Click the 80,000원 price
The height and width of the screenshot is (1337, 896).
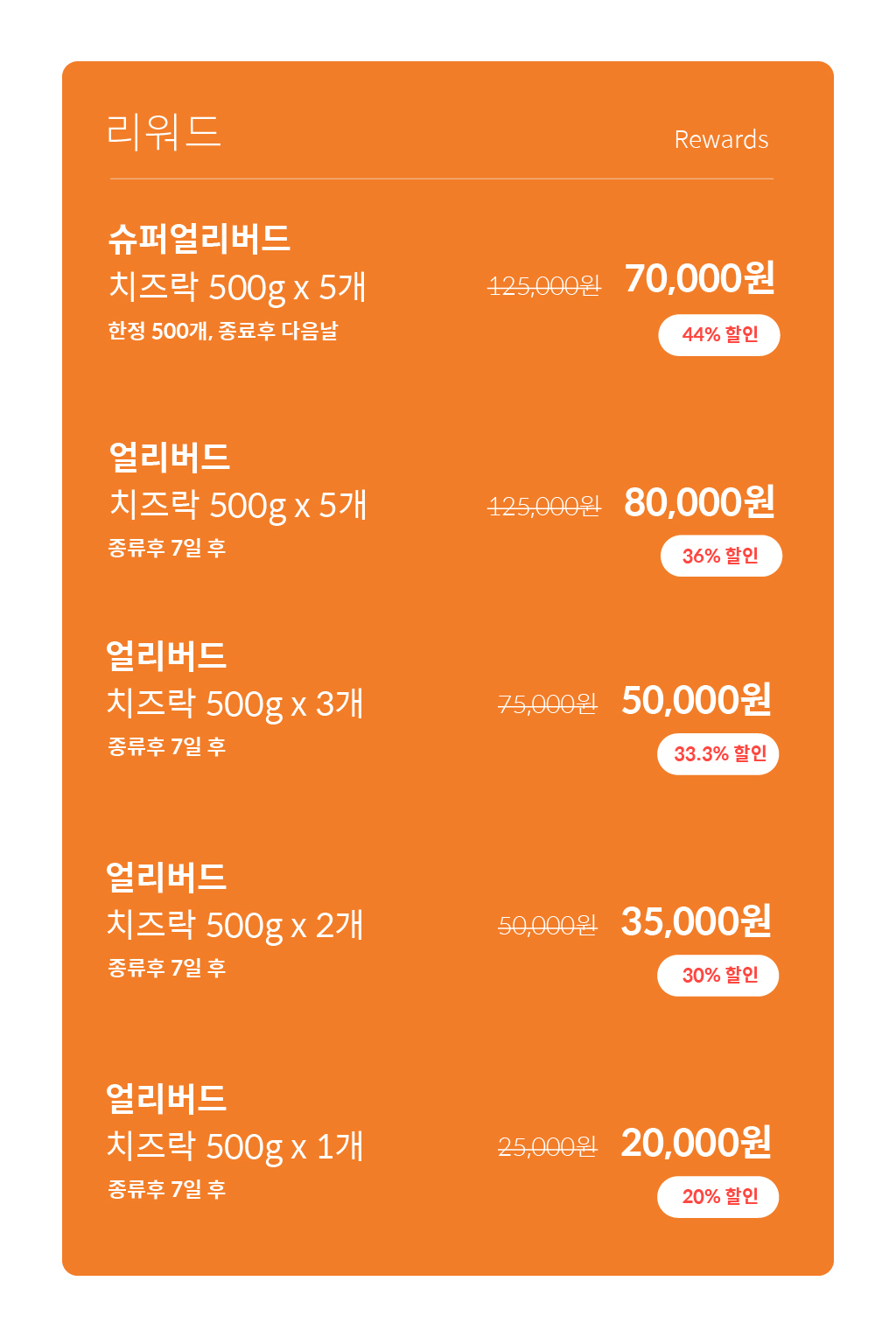point(700,502)
